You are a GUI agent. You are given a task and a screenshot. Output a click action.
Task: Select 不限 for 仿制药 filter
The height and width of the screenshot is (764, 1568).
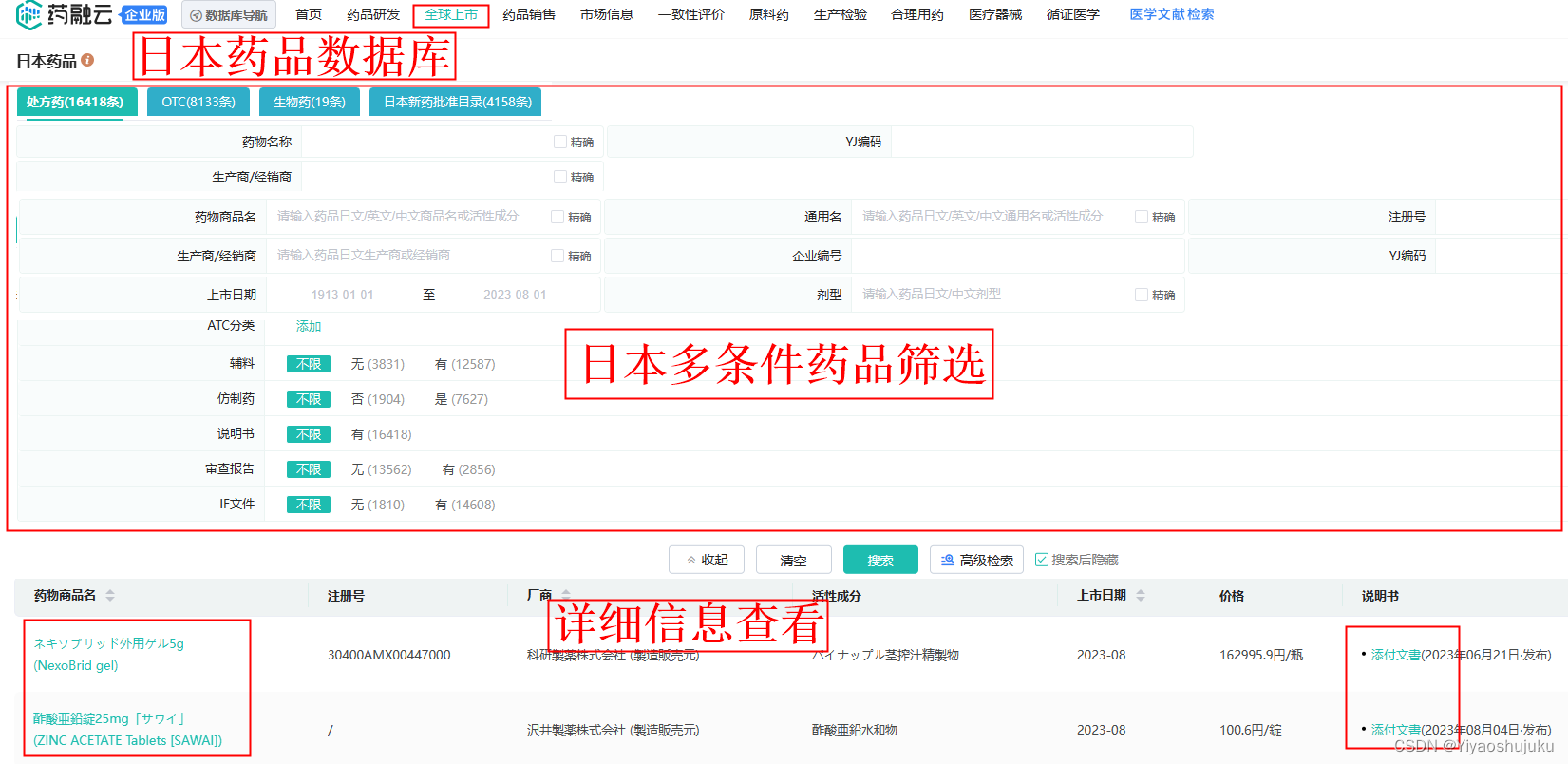(x=309, y=399)
